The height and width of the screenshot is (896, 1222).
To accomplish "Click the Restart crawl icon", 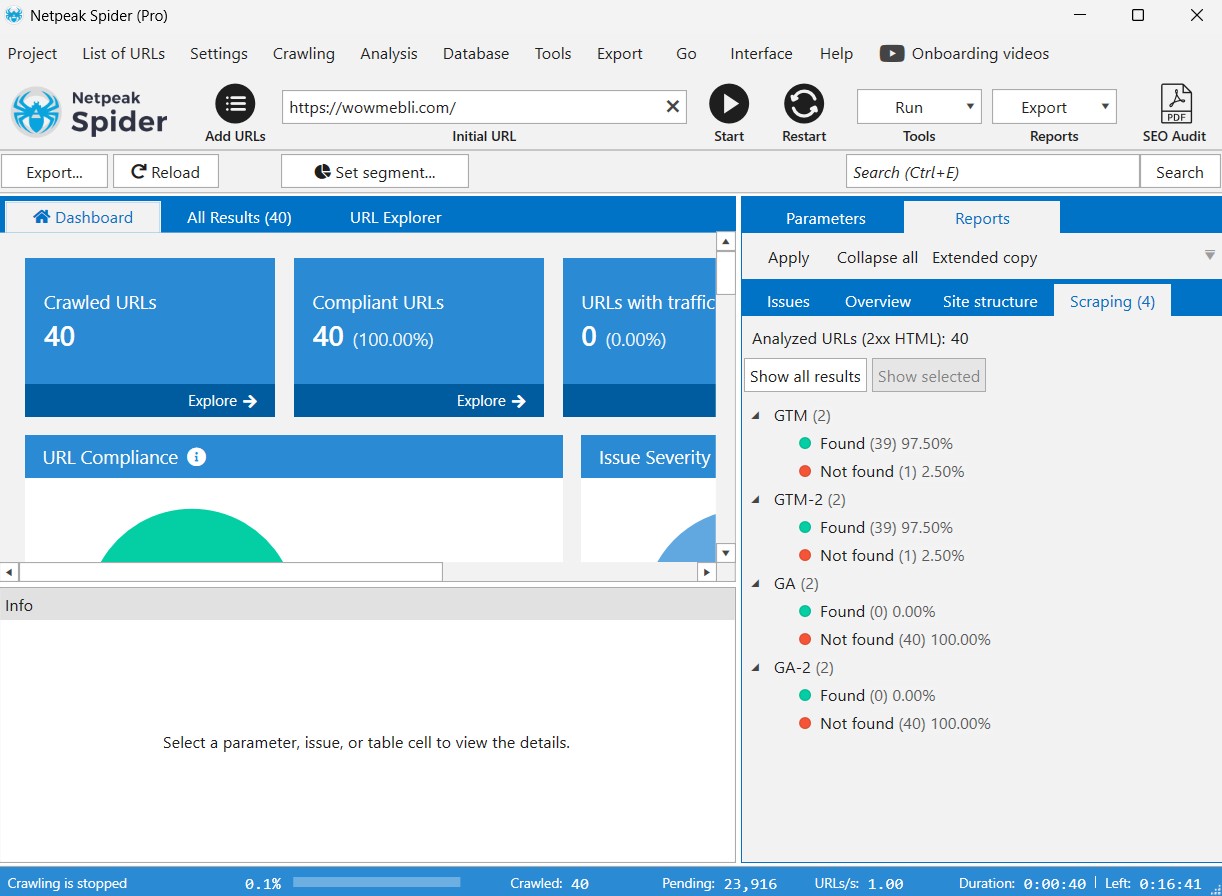I will pos(804,104).
